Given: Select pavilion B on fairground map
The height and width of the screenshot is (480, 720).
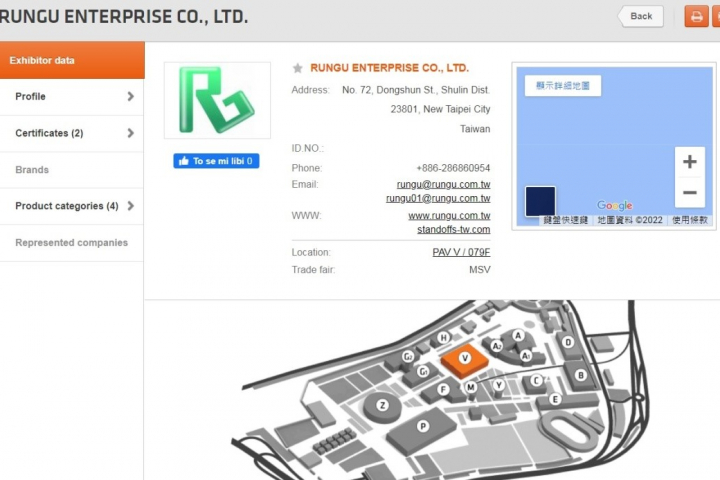Looking at the screenshot, I should [580, 375].
